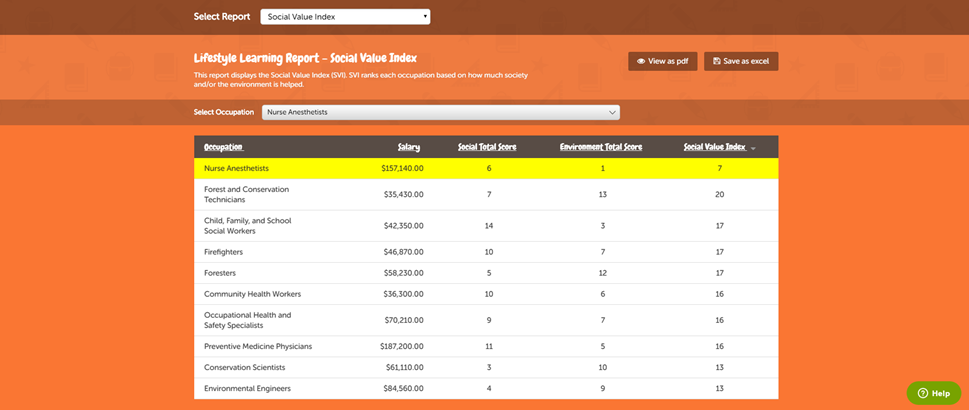
Task: Click the Forest and Conservation Technicians row
Action: [x=486, y=194]
